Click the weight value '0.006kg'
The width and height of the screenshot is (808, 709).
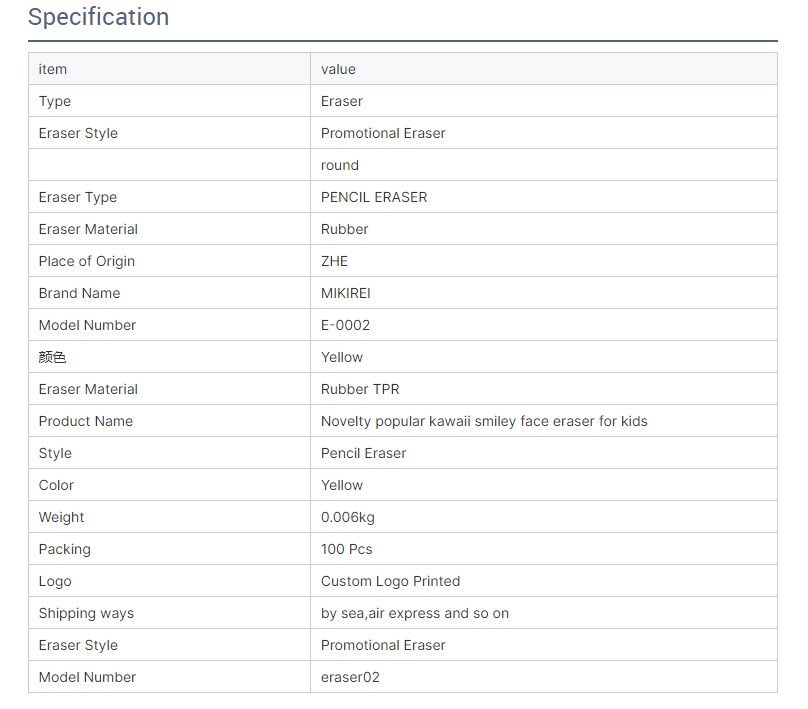[x=347, y=517]
